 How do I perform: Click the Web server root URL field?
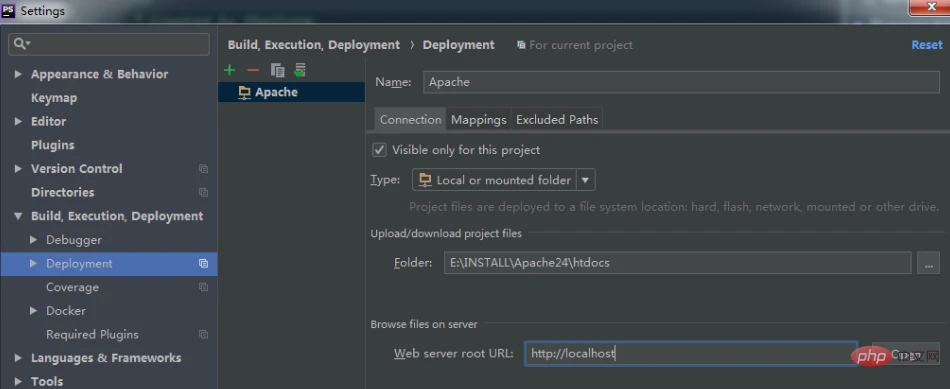click(x=691, y=353)
